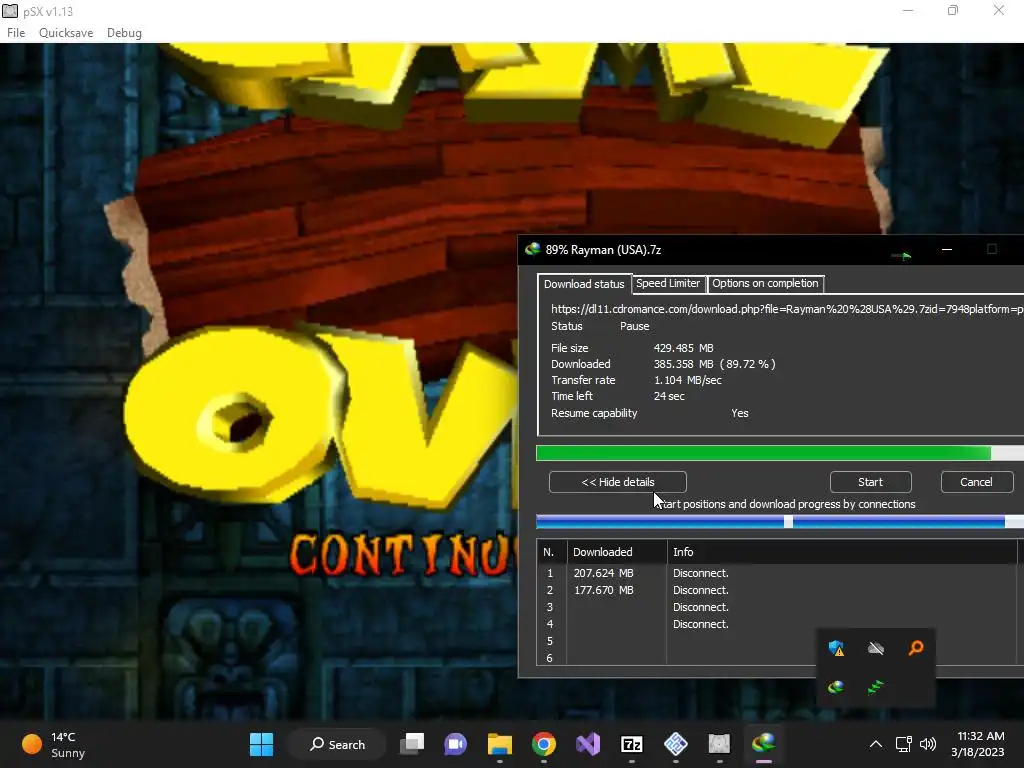The width and height of the screenshot is (1024, 768).
Task: Click the Resume capability Yes value
Action: click(740, 413)
